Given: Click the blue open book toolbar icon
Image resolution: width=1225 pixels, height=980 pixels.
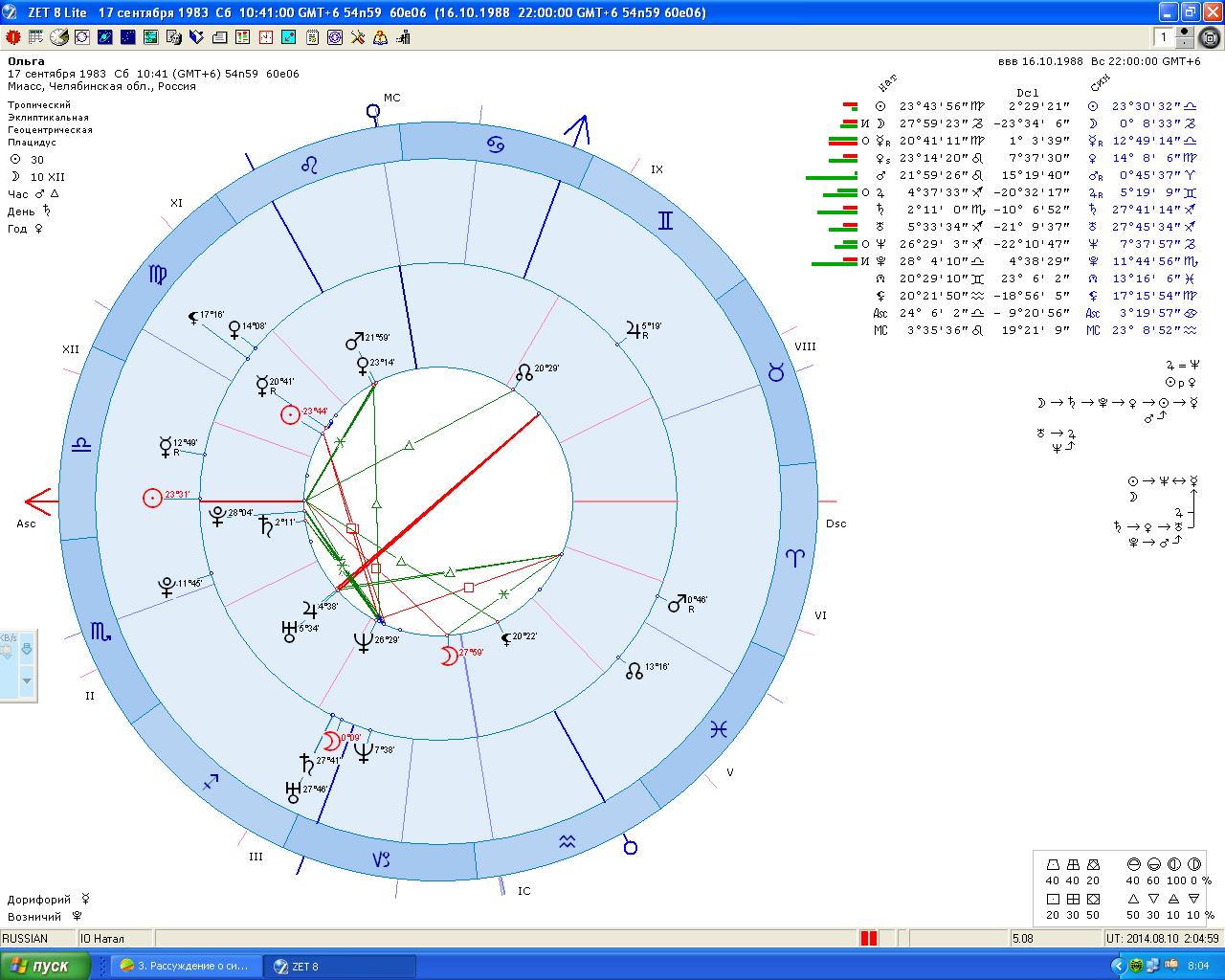Looking at the screenshot, I should click(x=197, y=37).
